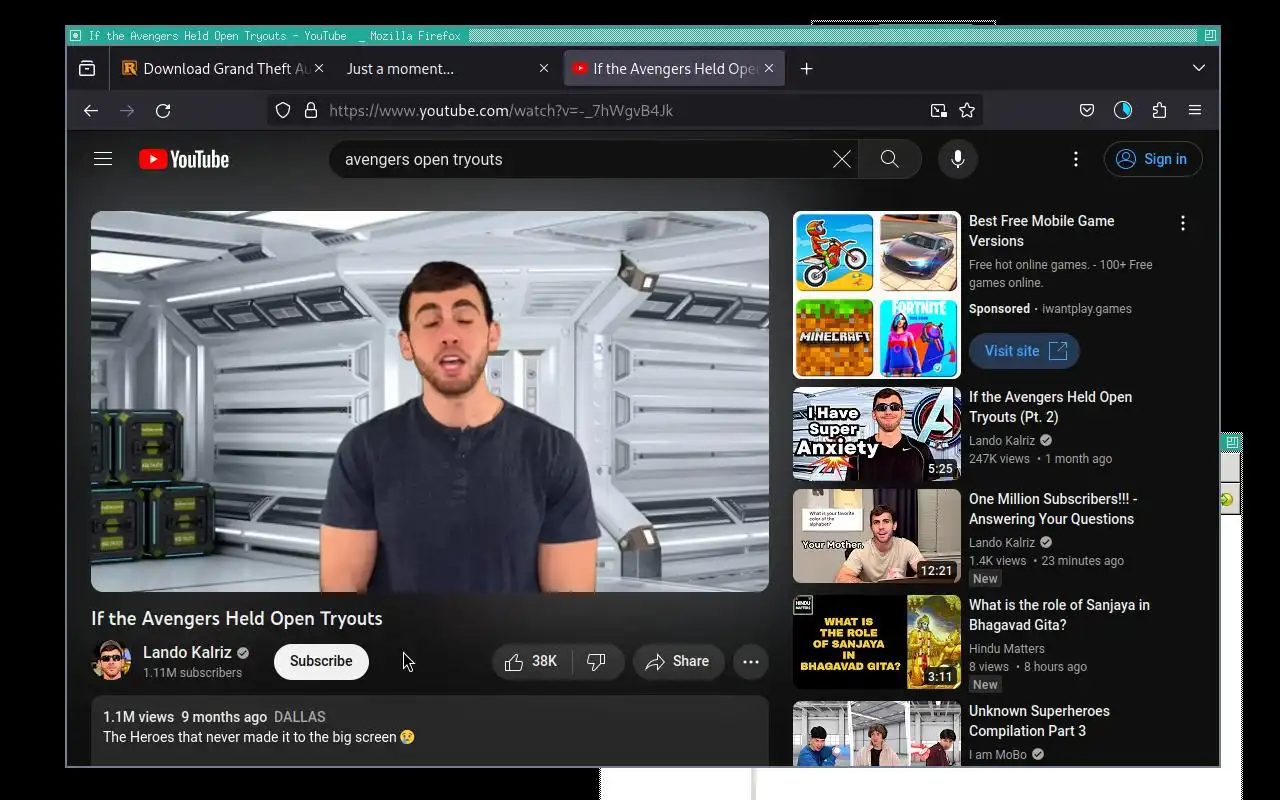Reload the current page

(x=163, y=110)
